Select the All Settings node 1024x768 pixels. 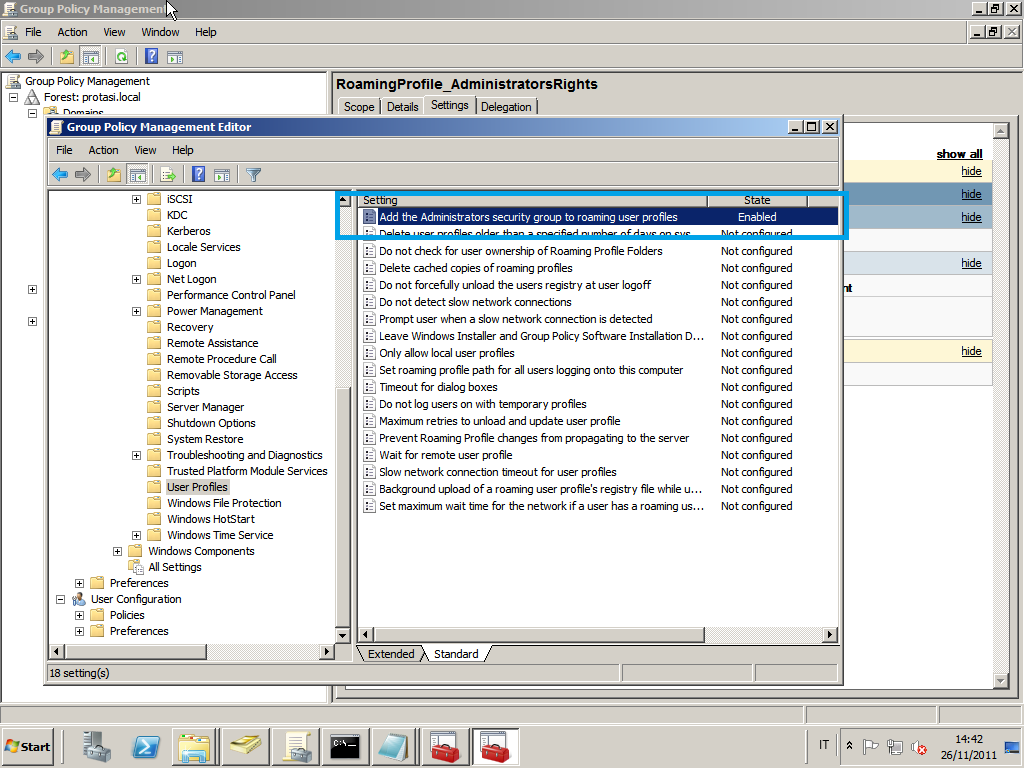click(174, 568)
